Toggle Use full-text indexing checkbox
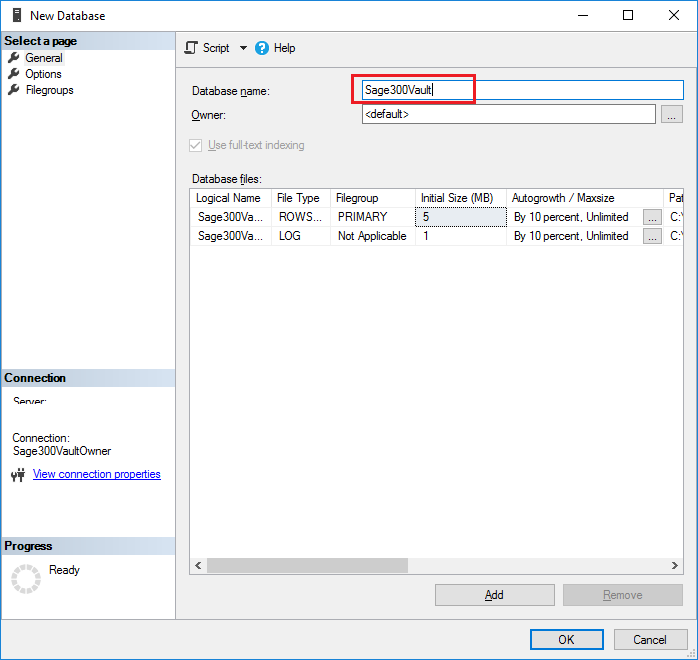 [195, 145]
